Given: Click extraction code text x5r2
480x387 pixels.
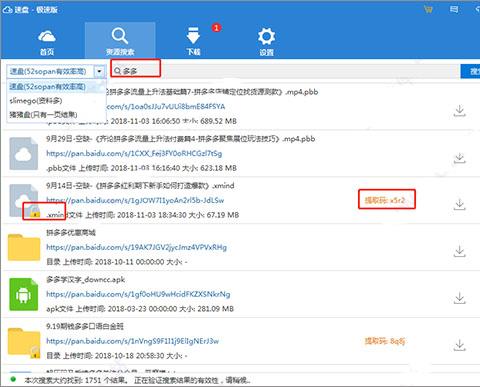Looking at the screenshot, I should click(385, 200).
